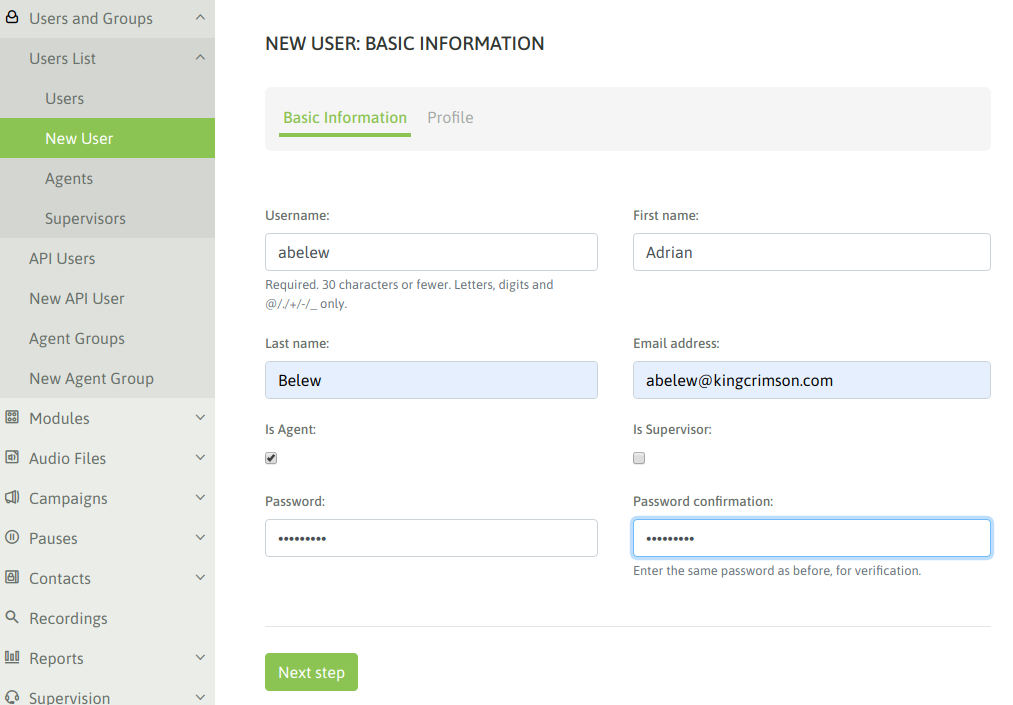
Task: Enable the Is Supervisor checkbox
Action: pyautogui.click(x=639, y=458)
